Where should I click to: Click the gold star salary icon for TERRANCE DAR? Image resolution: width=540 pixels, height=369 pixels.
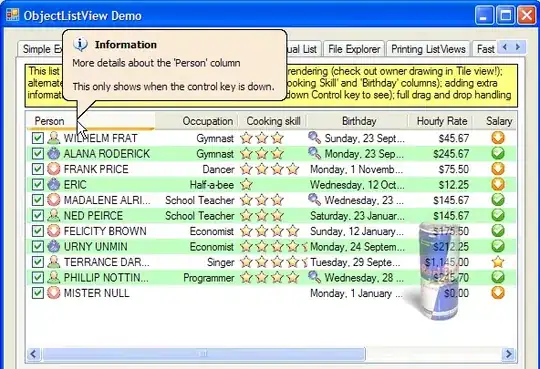point(498,262)
